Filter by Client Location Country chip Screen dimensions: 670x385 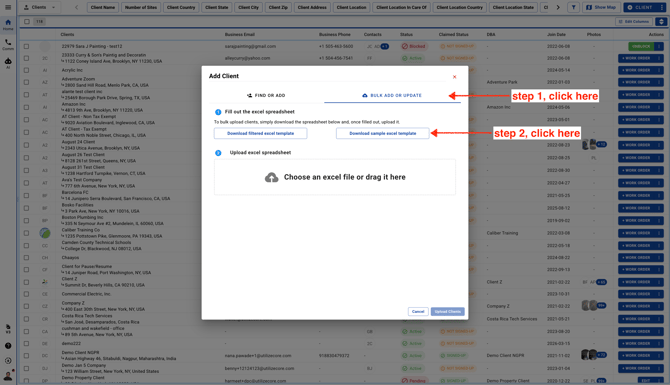459,7
